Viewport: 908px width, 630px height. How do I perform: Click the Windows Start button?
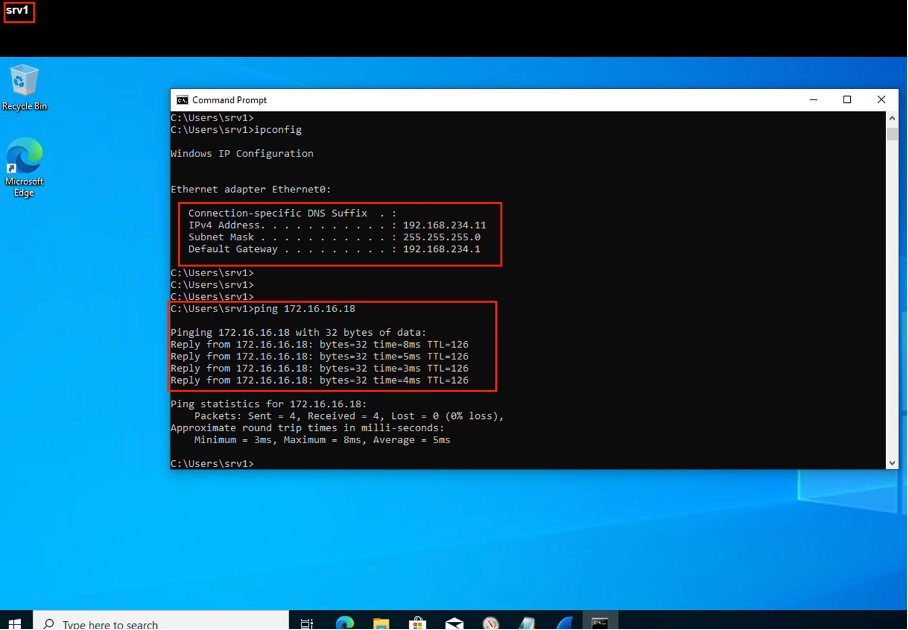point(15,623)
